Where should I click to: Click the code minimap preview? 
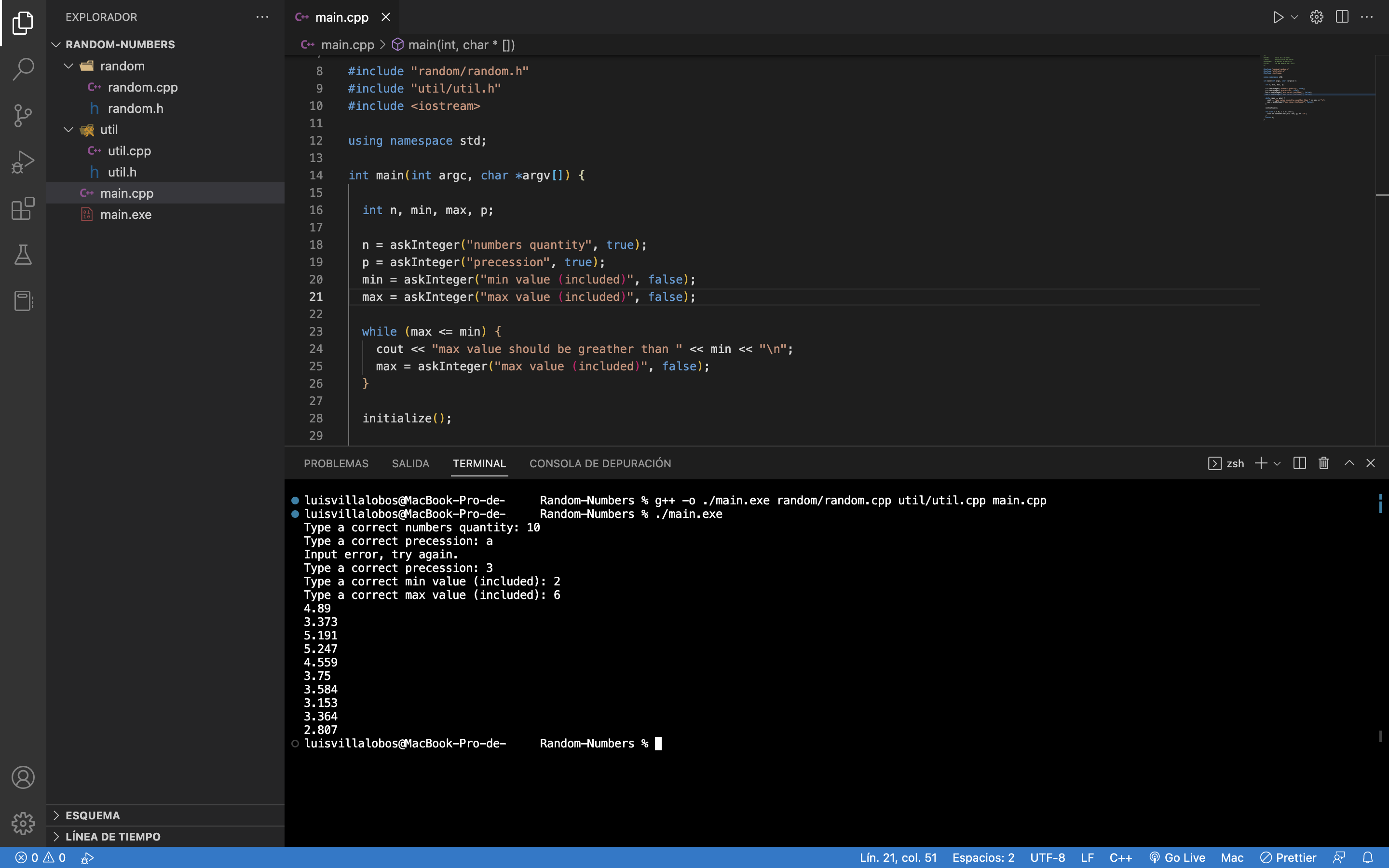coord(1318,88)
